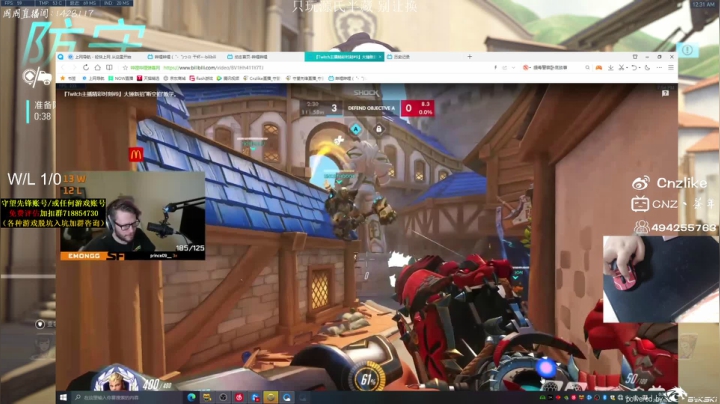The width and height of the screenshot is (720, 404).
Task: Click the webcam streamer thumbnail
Action: click(x=133, y=216)
